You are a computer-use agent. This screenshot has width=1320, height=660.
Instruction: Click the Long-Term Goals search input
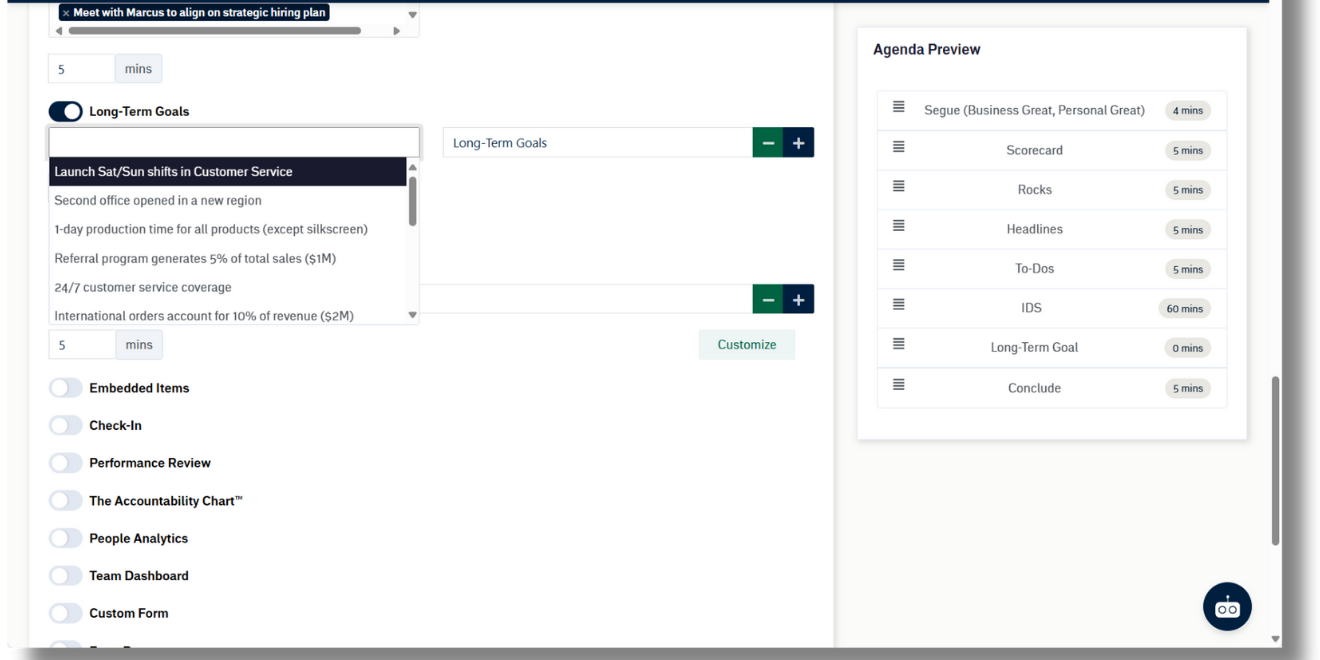point(234,142)
